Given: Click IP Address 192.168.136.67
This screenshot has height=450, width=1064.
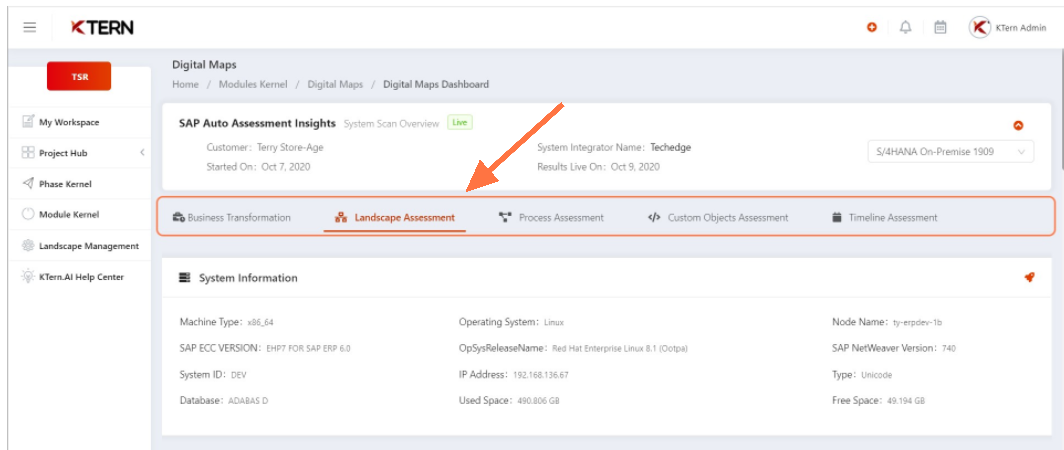Looking at the screenshot, I should tap(540, 375).
